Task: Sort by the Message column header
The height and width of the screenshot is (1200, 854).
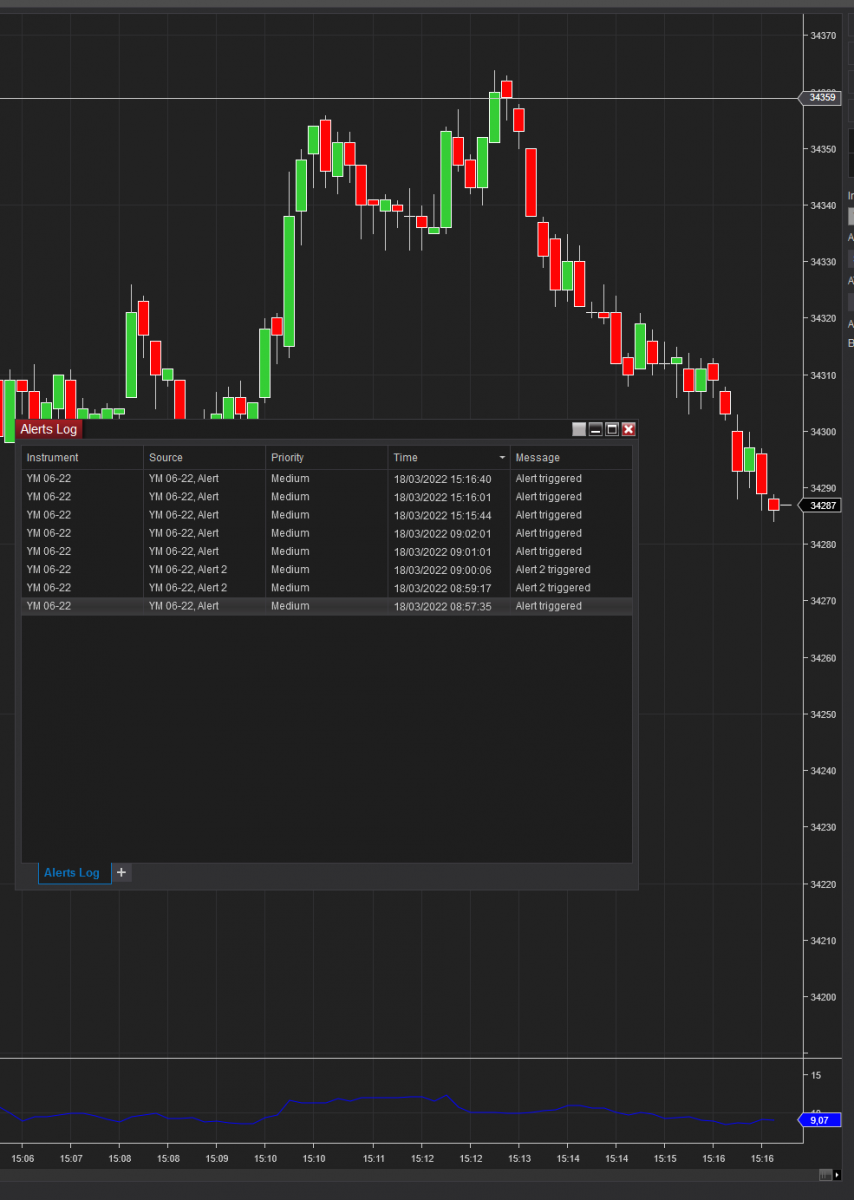Action: (571, 457)
